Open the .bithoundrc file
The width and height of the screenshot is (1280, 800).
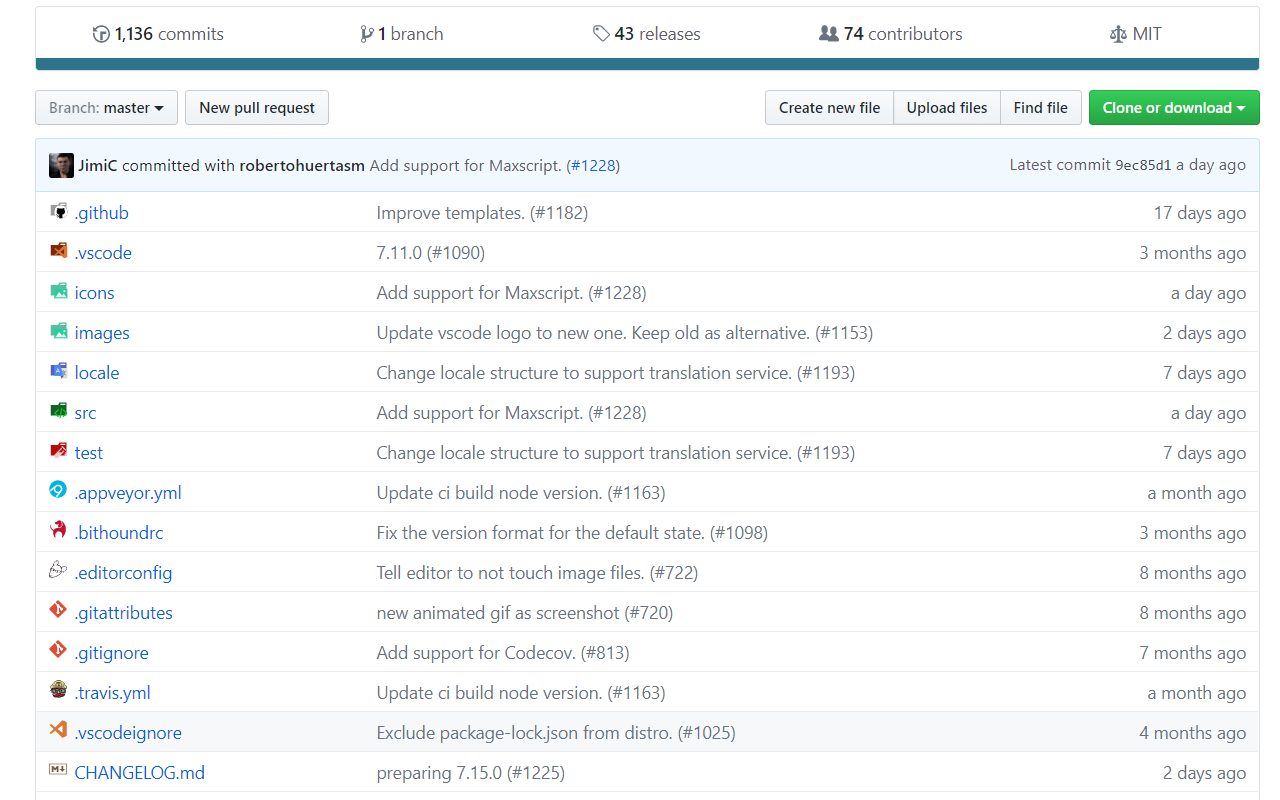(119, 533)
